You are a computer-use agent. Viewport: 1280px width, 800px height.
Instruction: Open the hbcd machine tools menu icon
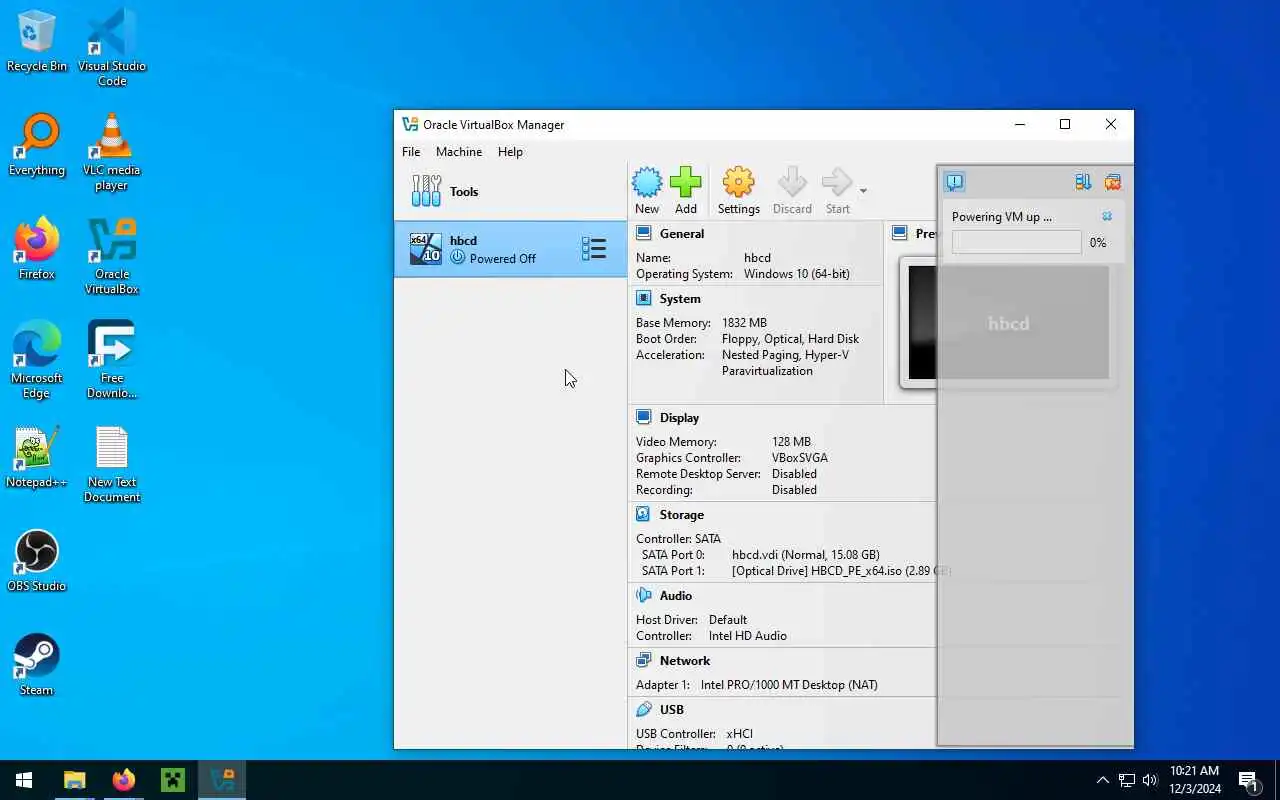(594, 249)
